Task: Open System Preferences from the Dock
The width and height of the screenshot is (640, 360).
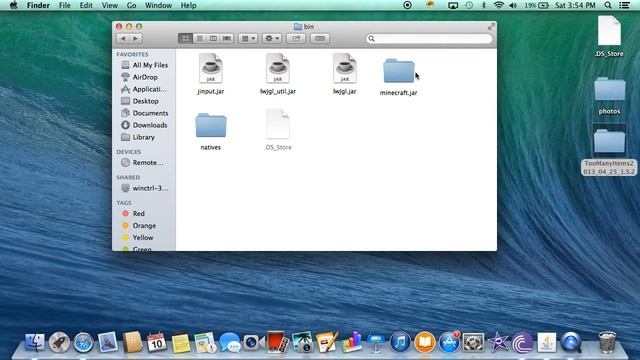Action: point(473,342)
